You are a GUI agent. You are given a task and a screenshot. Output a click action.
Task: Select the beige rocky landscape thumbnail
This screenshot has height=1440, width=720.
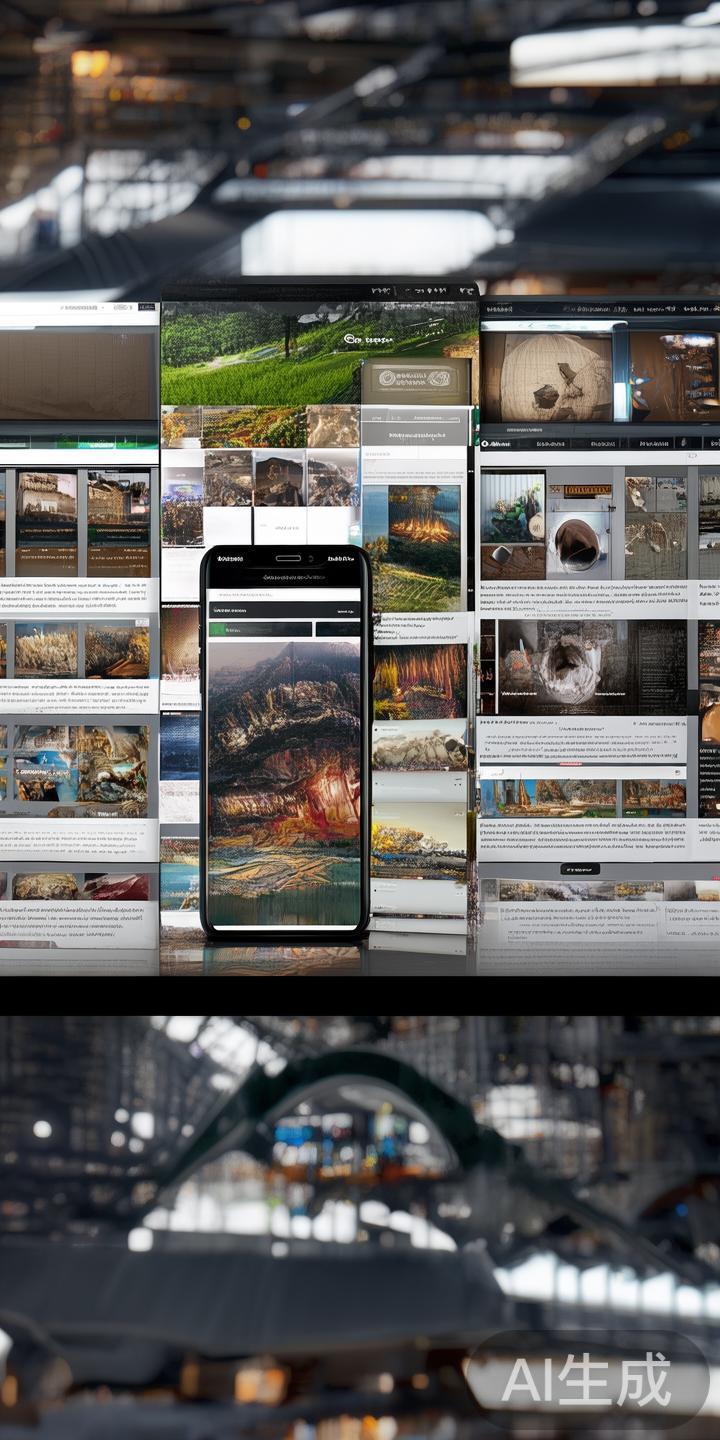coord(420,747)
